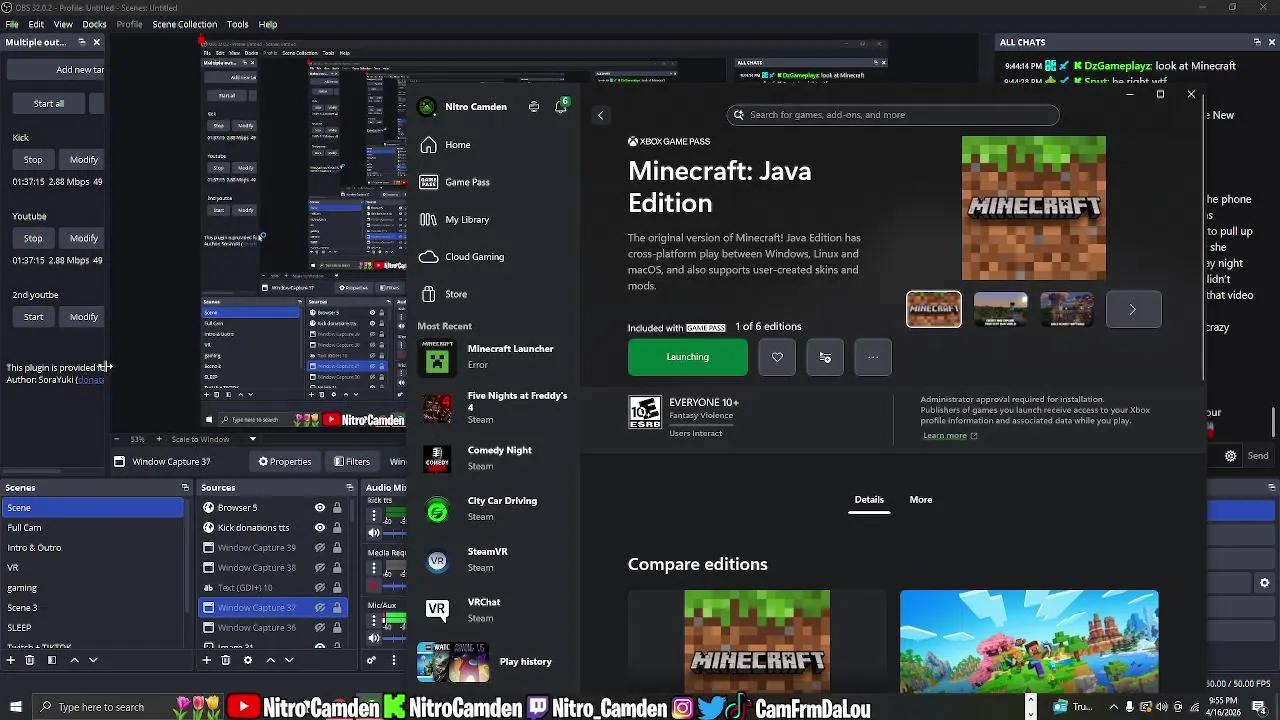1280x720 pixels.
Task: Go back with Xbox app back arrow
Action: 600,115
